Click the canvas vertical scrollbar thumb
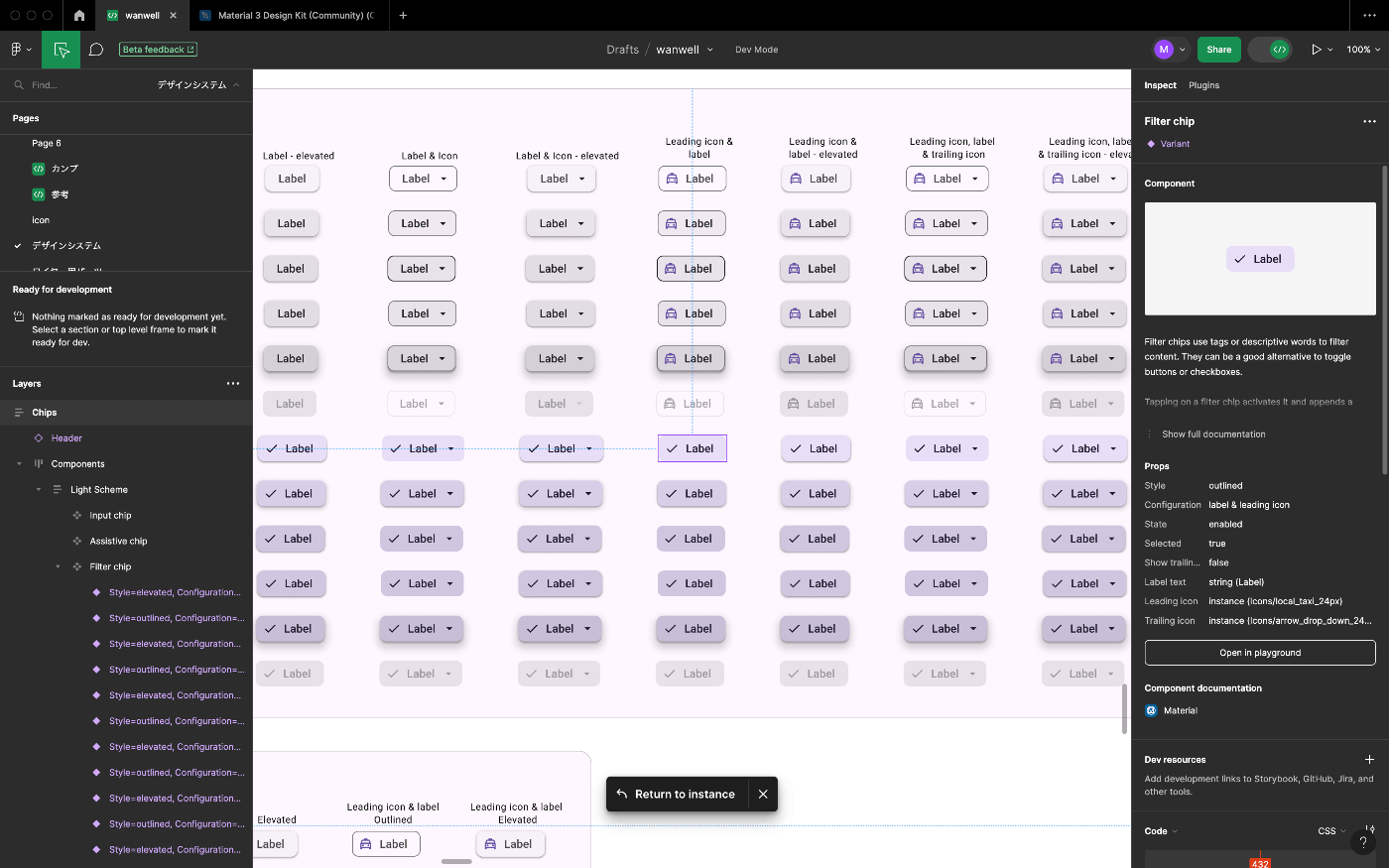This screenshot has width=1389, height=868. 1125,708
